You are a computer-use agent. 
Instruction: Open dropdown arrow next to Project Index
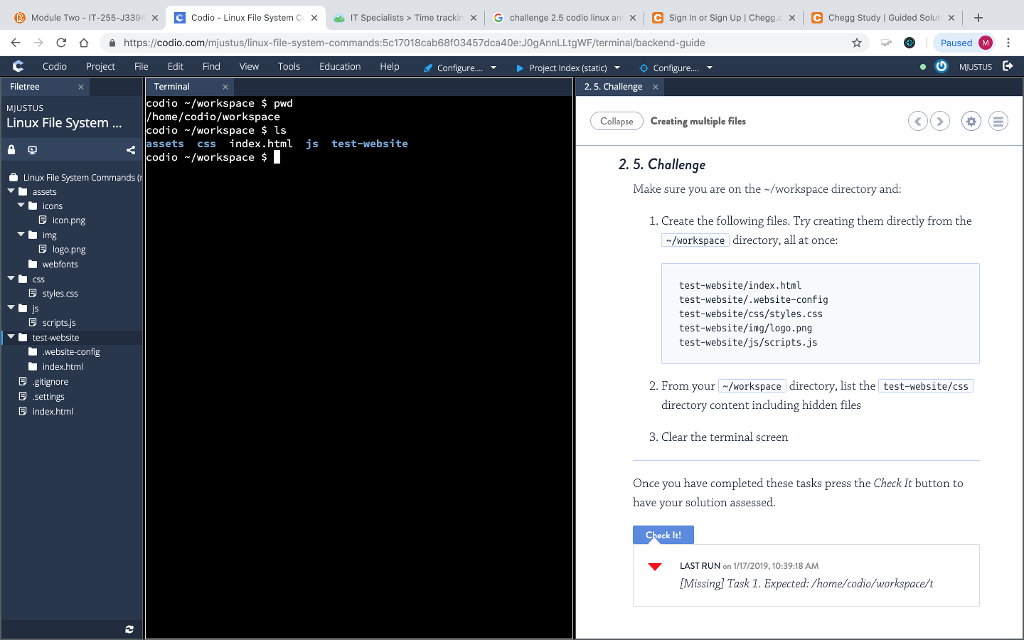[x=617, y=67]
